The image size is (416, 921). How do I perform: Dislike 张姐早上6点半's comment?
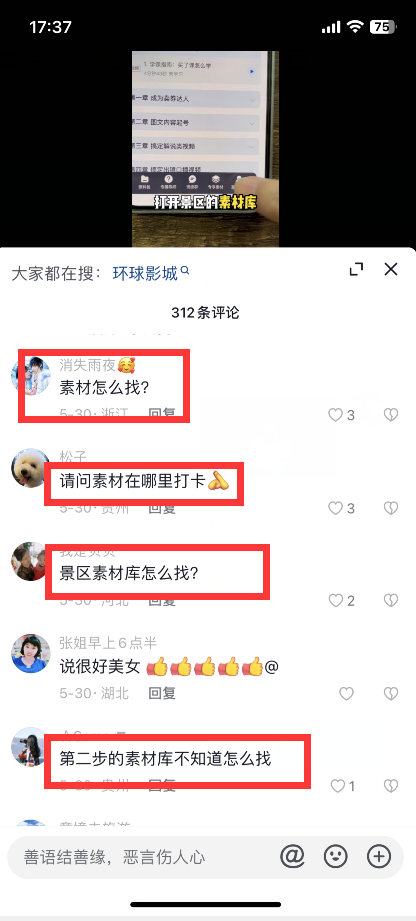[391, 694]
